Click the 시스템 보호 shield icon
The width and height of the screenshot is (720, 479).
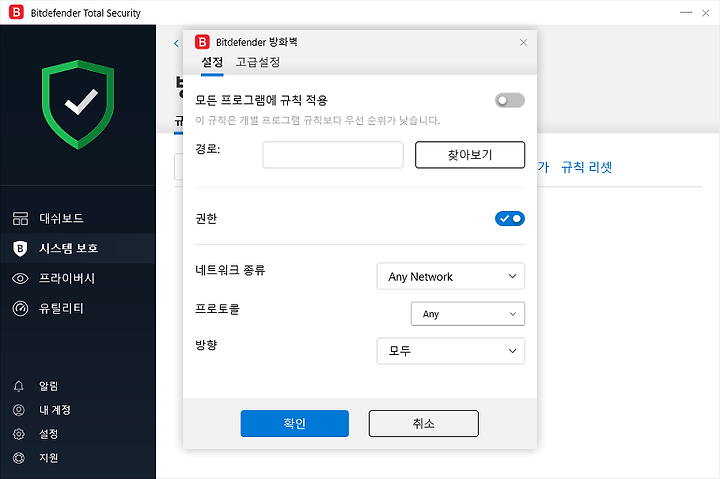(x=20, y=248)
